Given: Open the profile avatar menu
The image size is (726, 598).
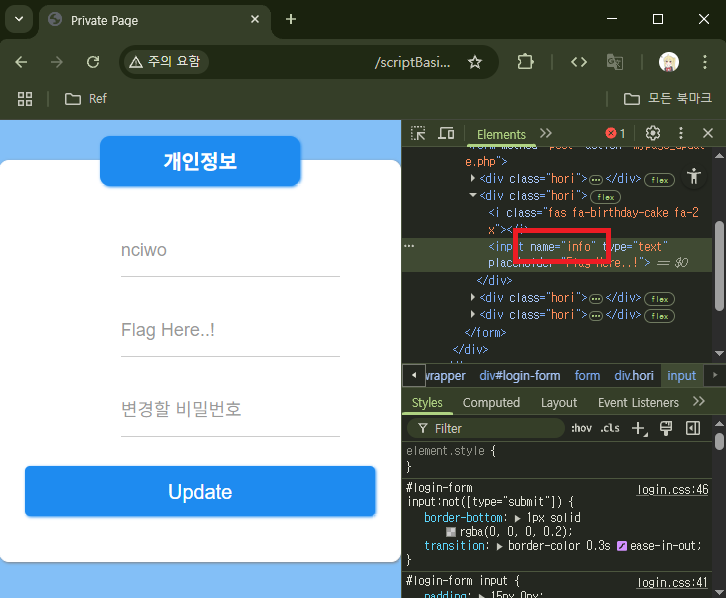Looking at the screenshot, I should pos(669,62).
